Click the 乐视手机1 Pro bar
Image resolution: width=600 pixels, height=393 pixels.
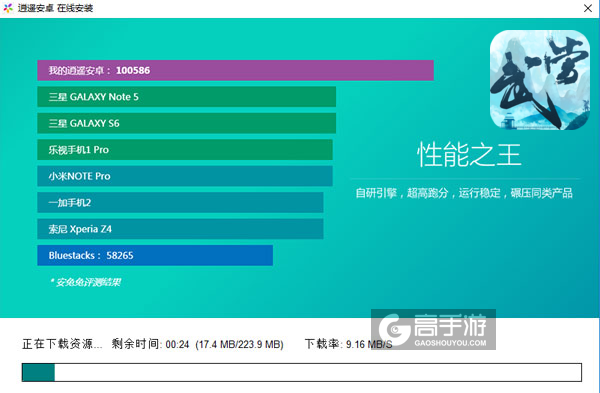[185, 150]
